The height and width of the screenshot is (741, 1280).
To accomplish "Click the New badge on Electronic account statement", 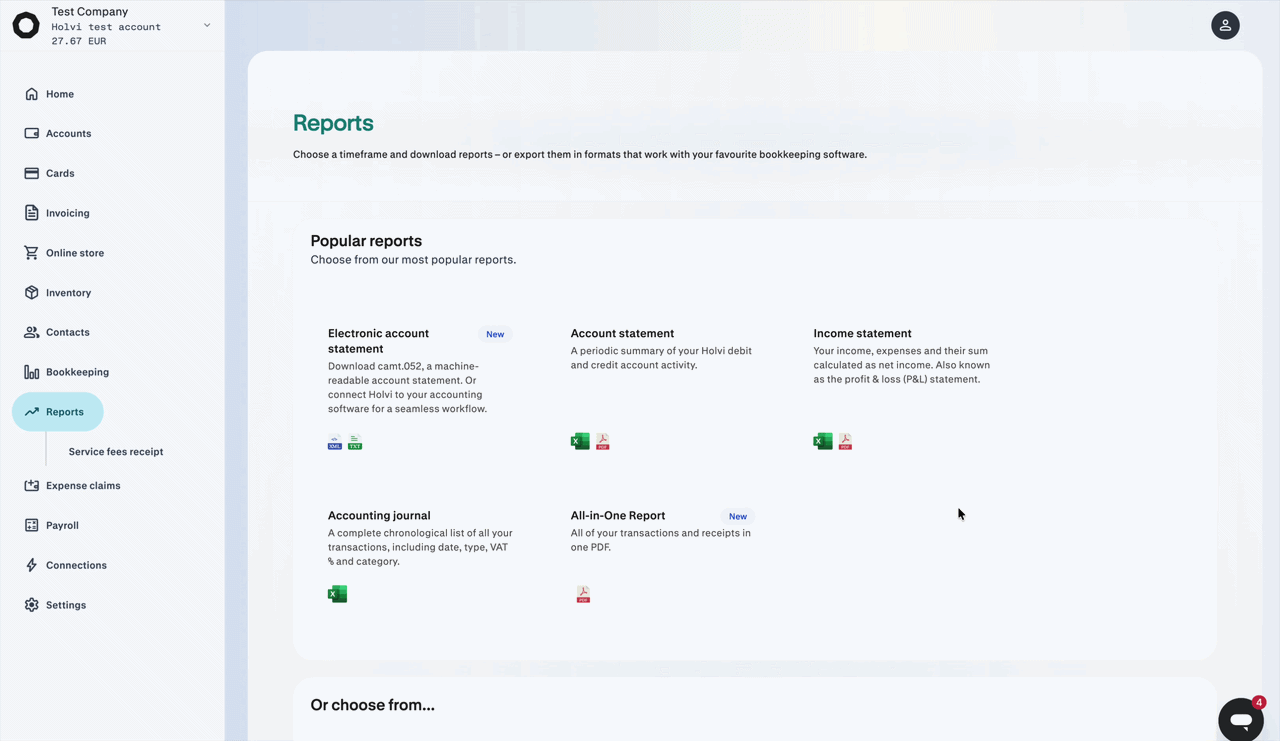I will pos(495,334).
